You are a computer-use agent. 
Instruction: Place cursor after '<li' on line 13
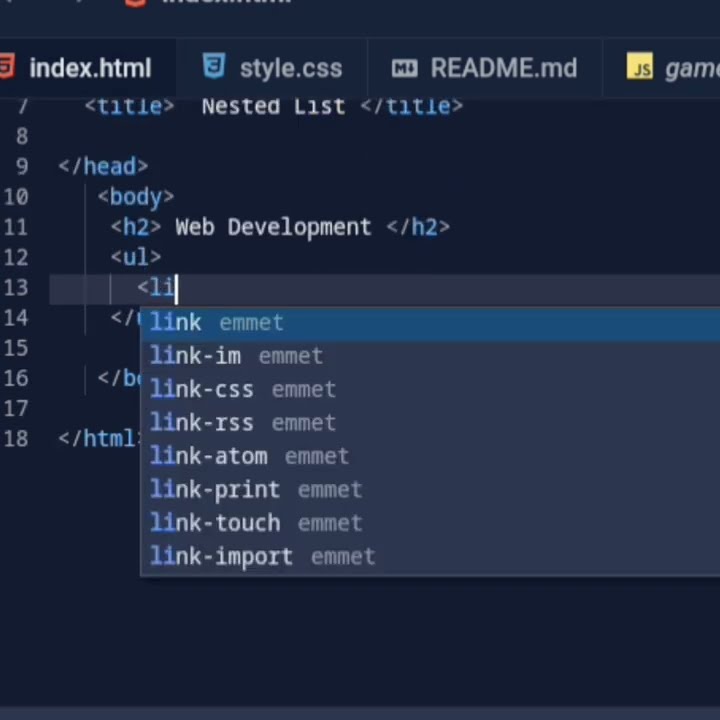point(176,289)
